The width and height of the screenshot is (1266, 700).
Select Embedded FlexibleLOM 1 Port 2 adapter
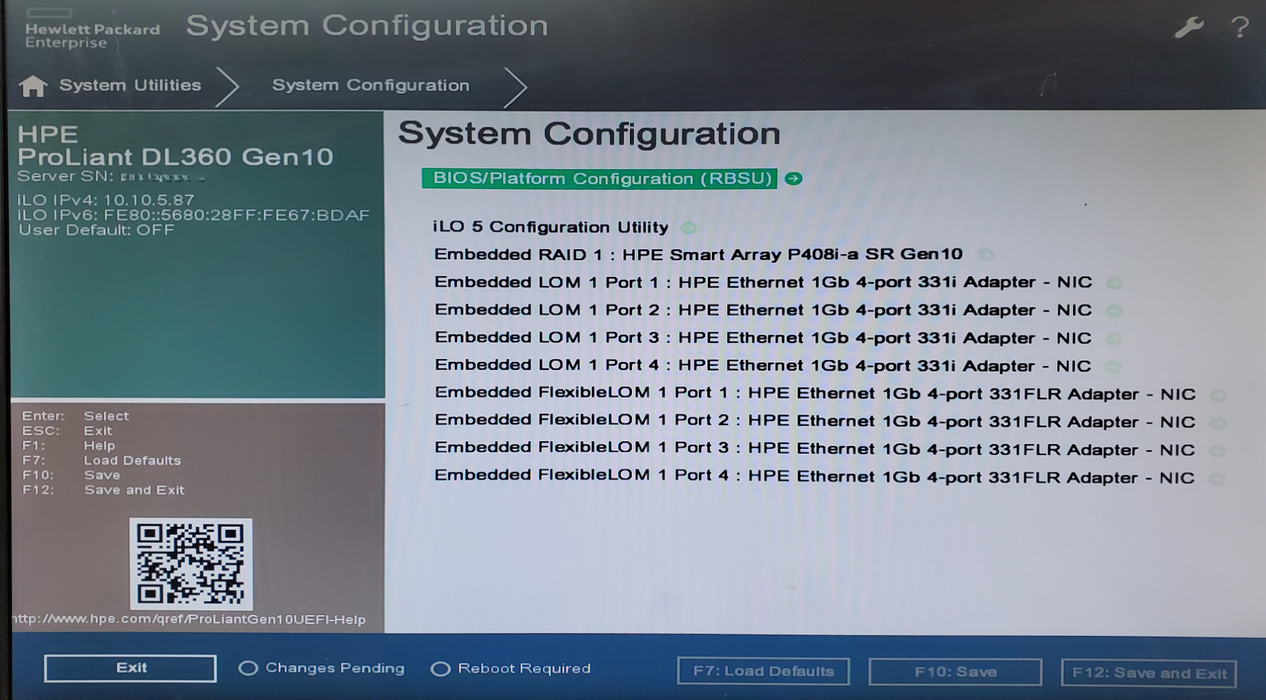[815, 422]
